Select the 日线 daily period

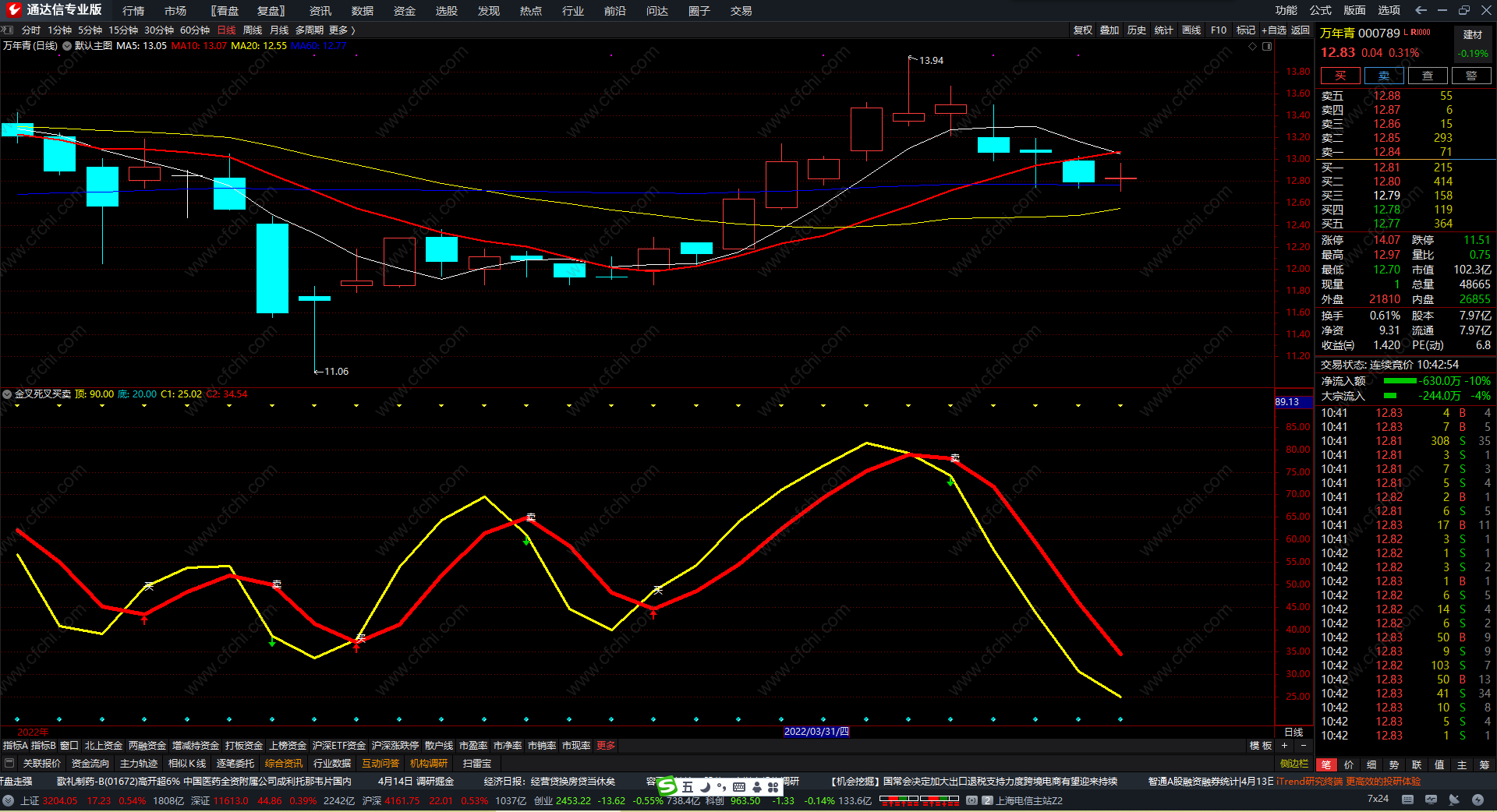click(x=226, y=30)
